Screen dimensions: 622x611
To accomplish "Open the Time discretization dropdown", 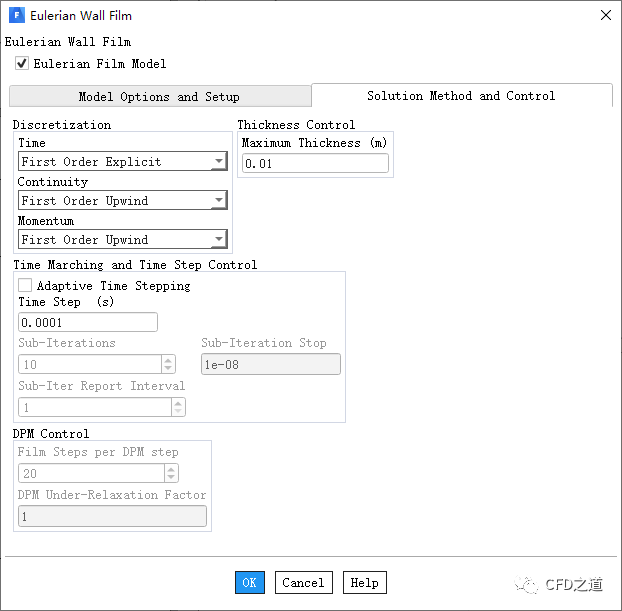I will coord(218,162).
